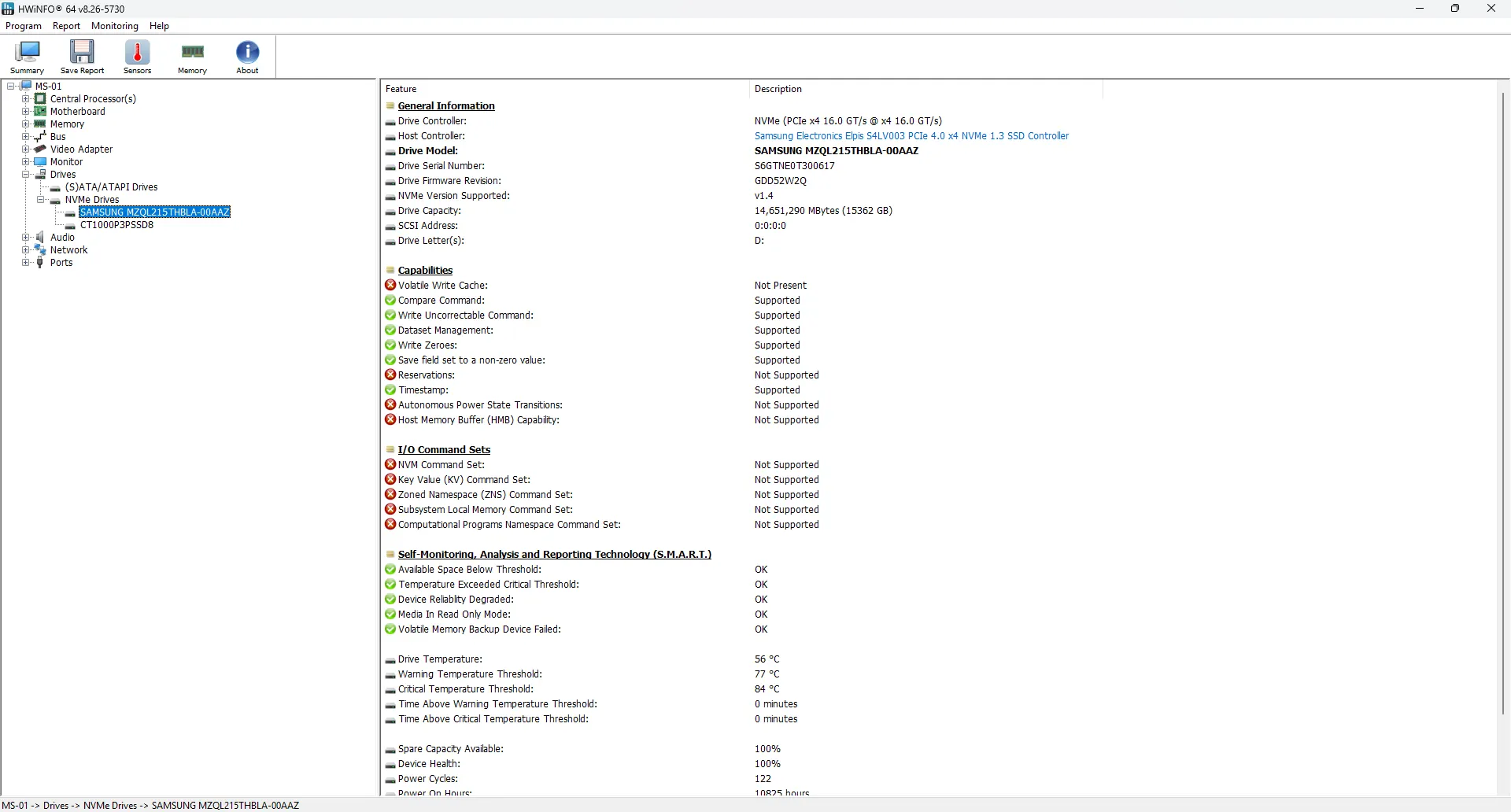Screen dimensions: 1511x812
Task: Click the Ports plug tree icon
Action: 40,262
